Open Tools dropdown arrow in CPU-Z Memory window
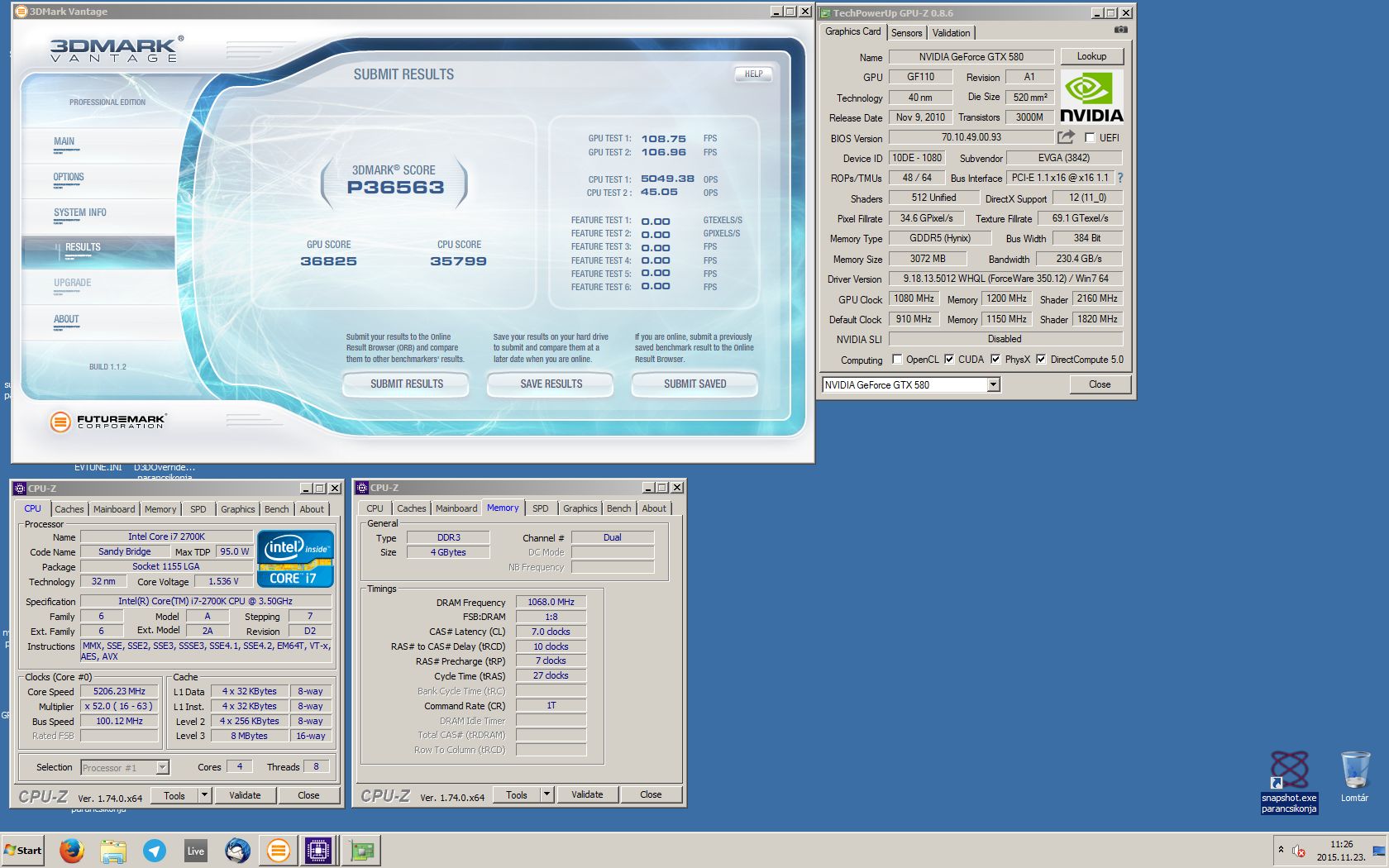This screenshot has height=868, width=1389. click(547, 794)
